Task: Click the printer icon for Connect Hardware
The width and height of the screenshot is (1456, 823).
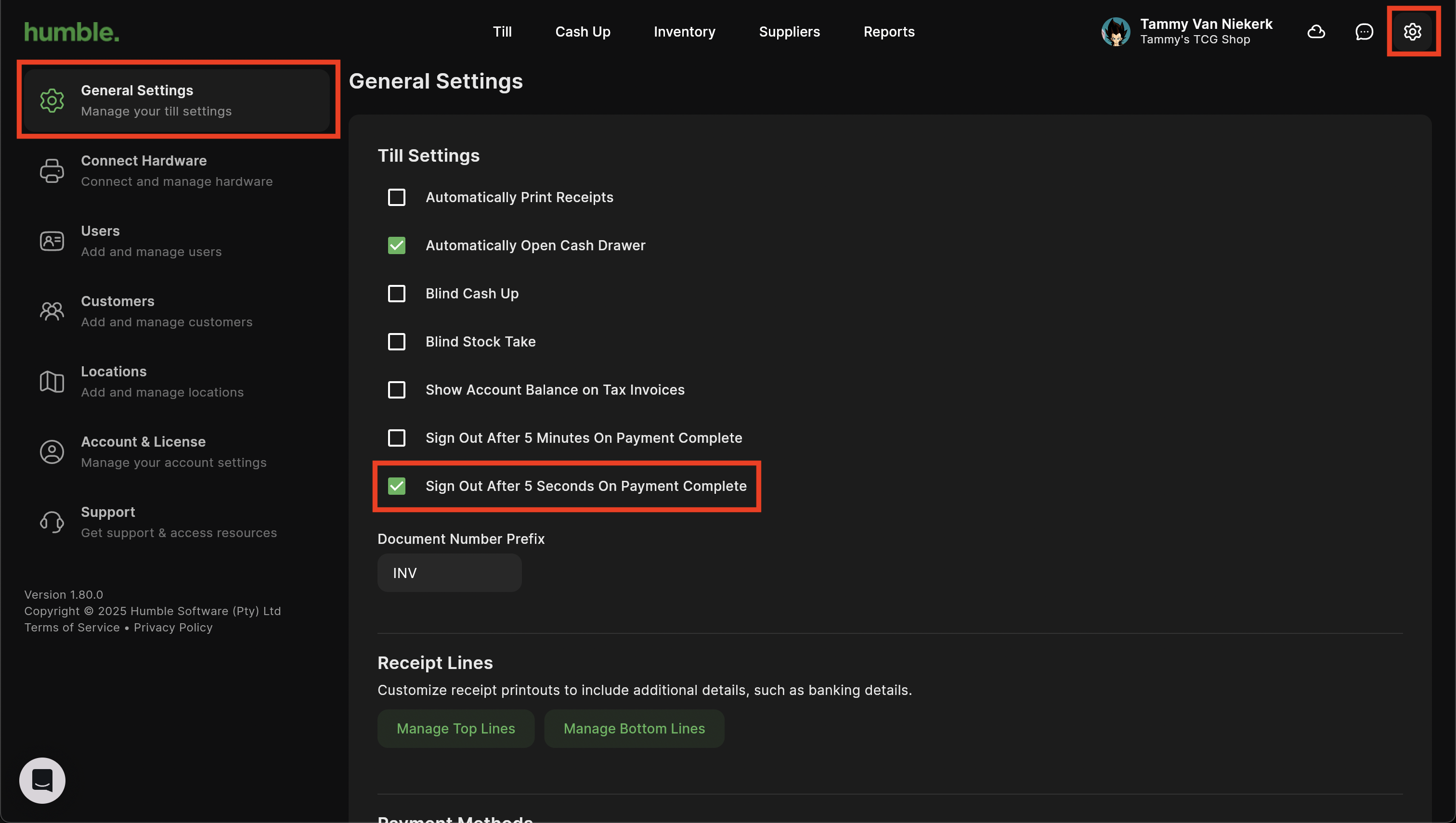Action: 52,171
